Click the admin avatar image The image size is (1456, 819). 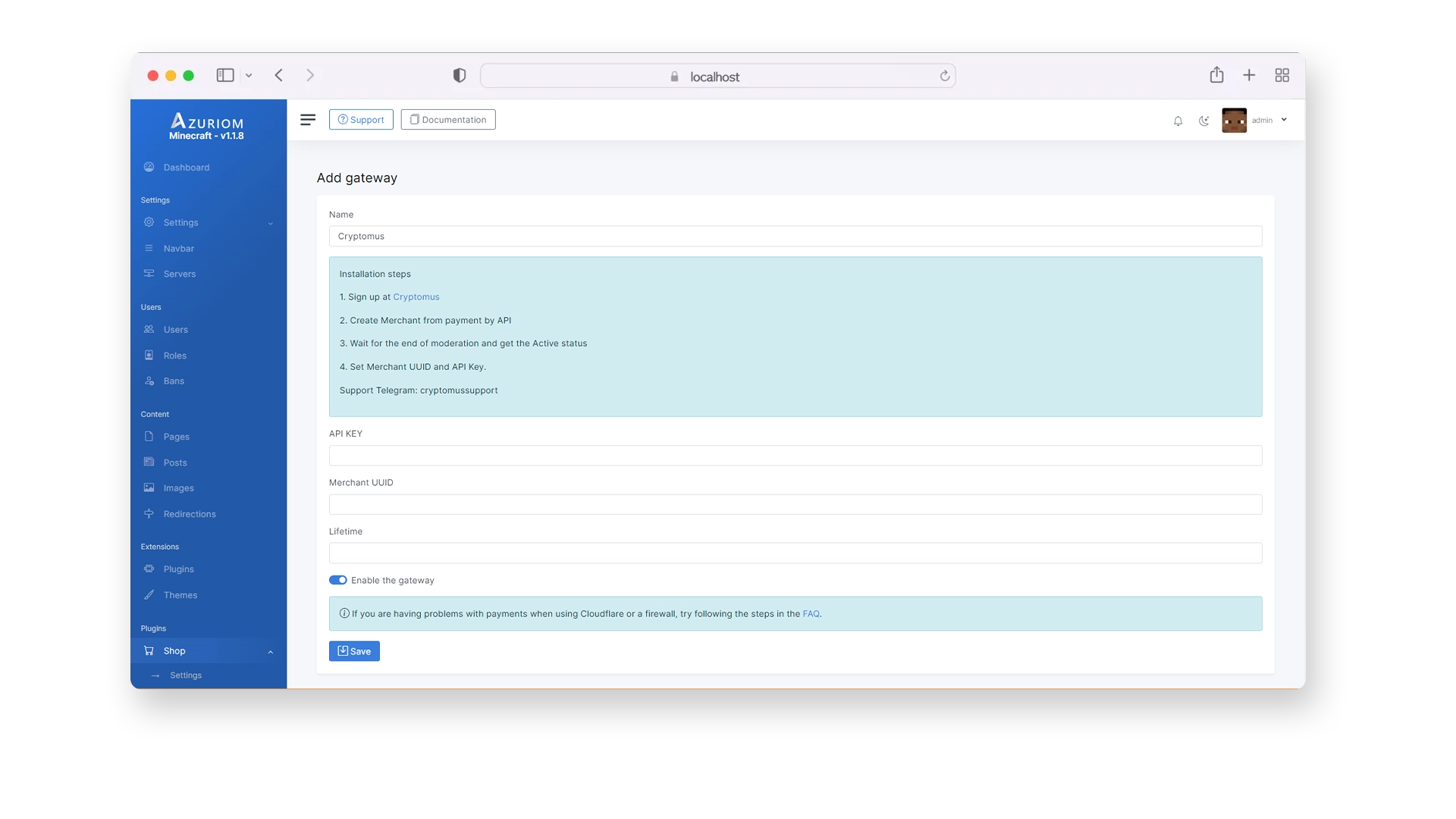pyautogui.click(x=1234, y=120)
